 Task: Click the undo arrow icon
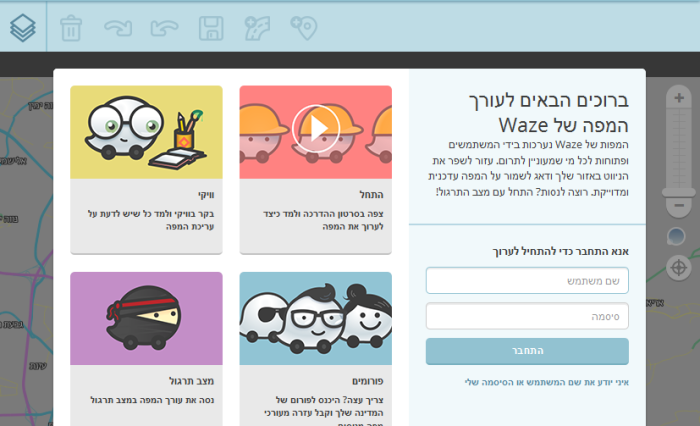pos(164,28)
